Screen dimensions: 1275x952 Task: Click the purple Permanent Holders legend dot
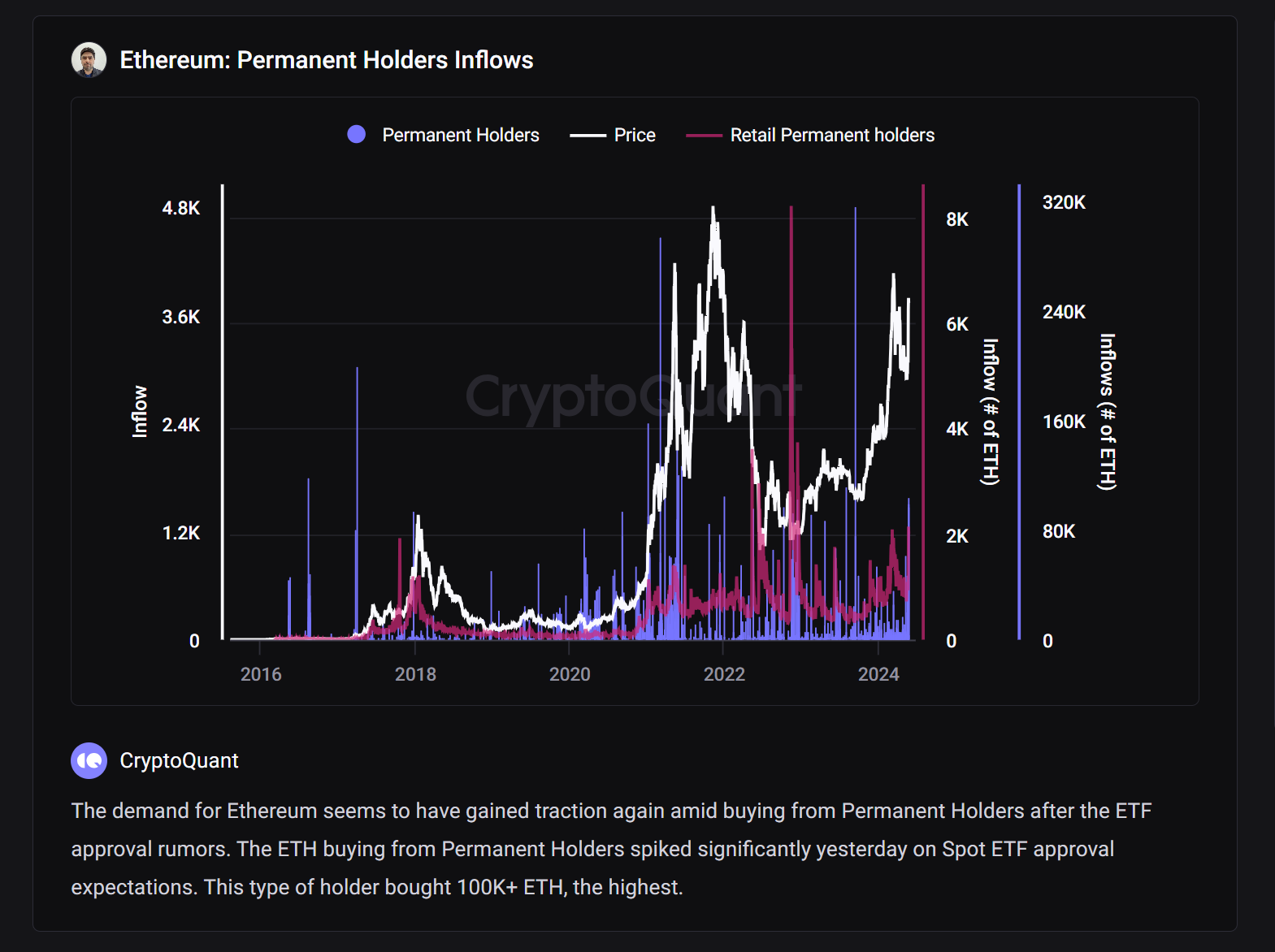click(x=356, y=135)
